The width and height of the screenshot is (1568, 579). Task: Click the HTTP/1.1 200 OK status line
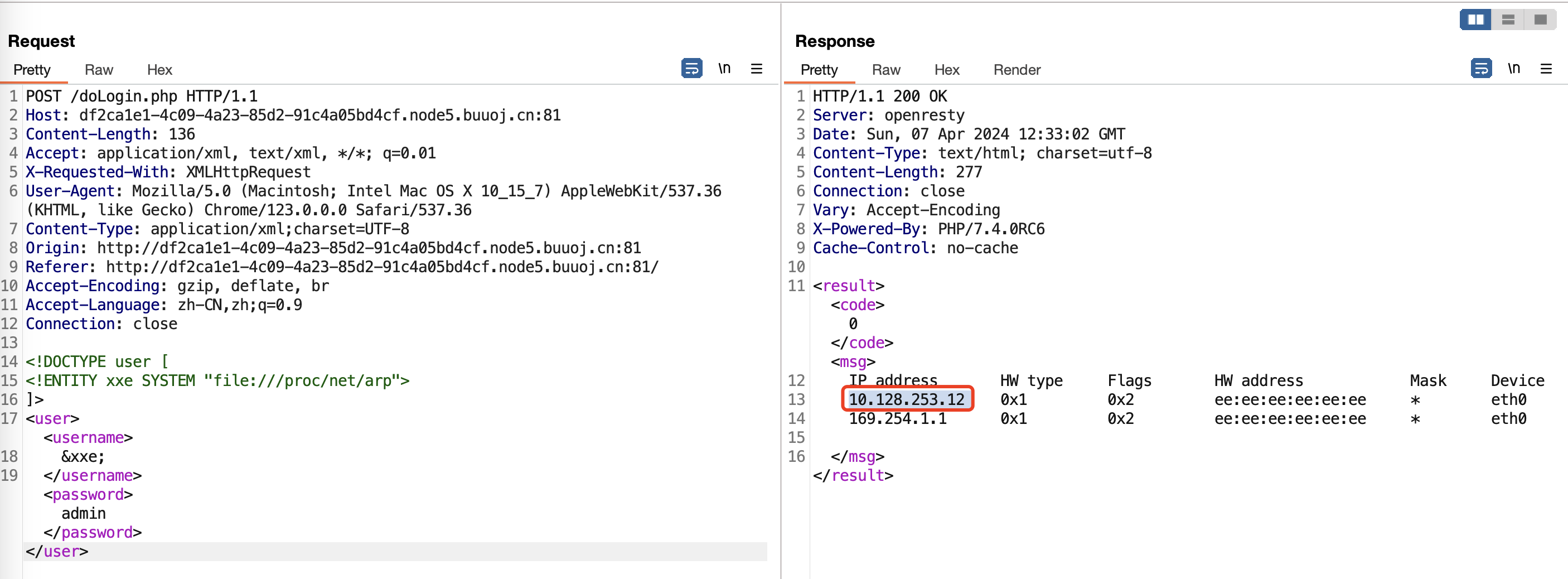click(x=879, y=96)
